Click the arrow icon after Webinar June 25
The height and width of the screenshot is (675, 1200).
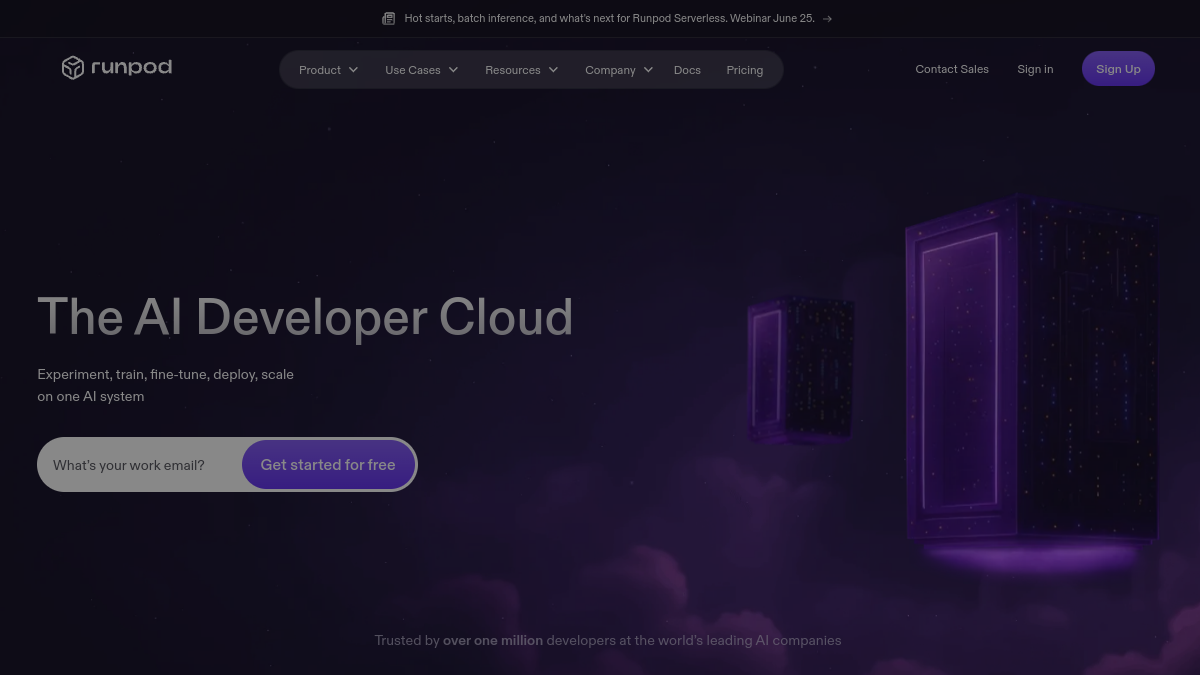[827, 18]
